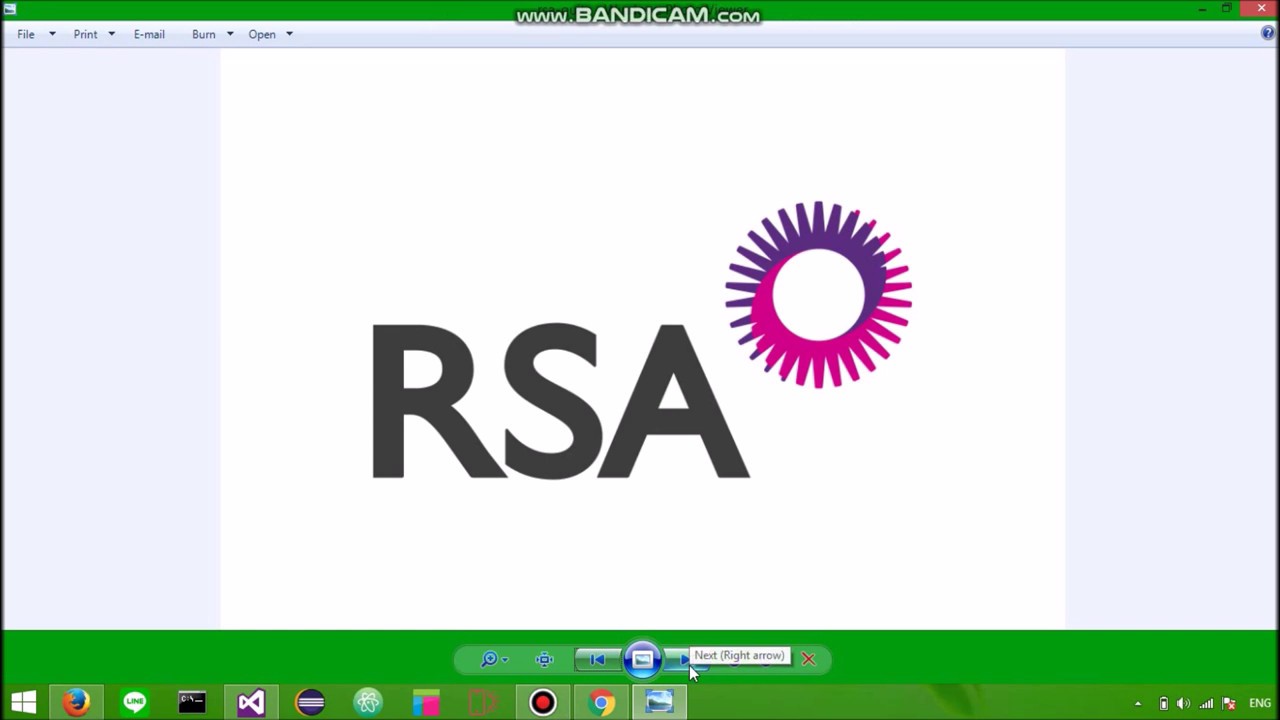Click the battery tray icon
Screen dimensions: 1280x720
pyautogui.click(x=1163, y=704)
